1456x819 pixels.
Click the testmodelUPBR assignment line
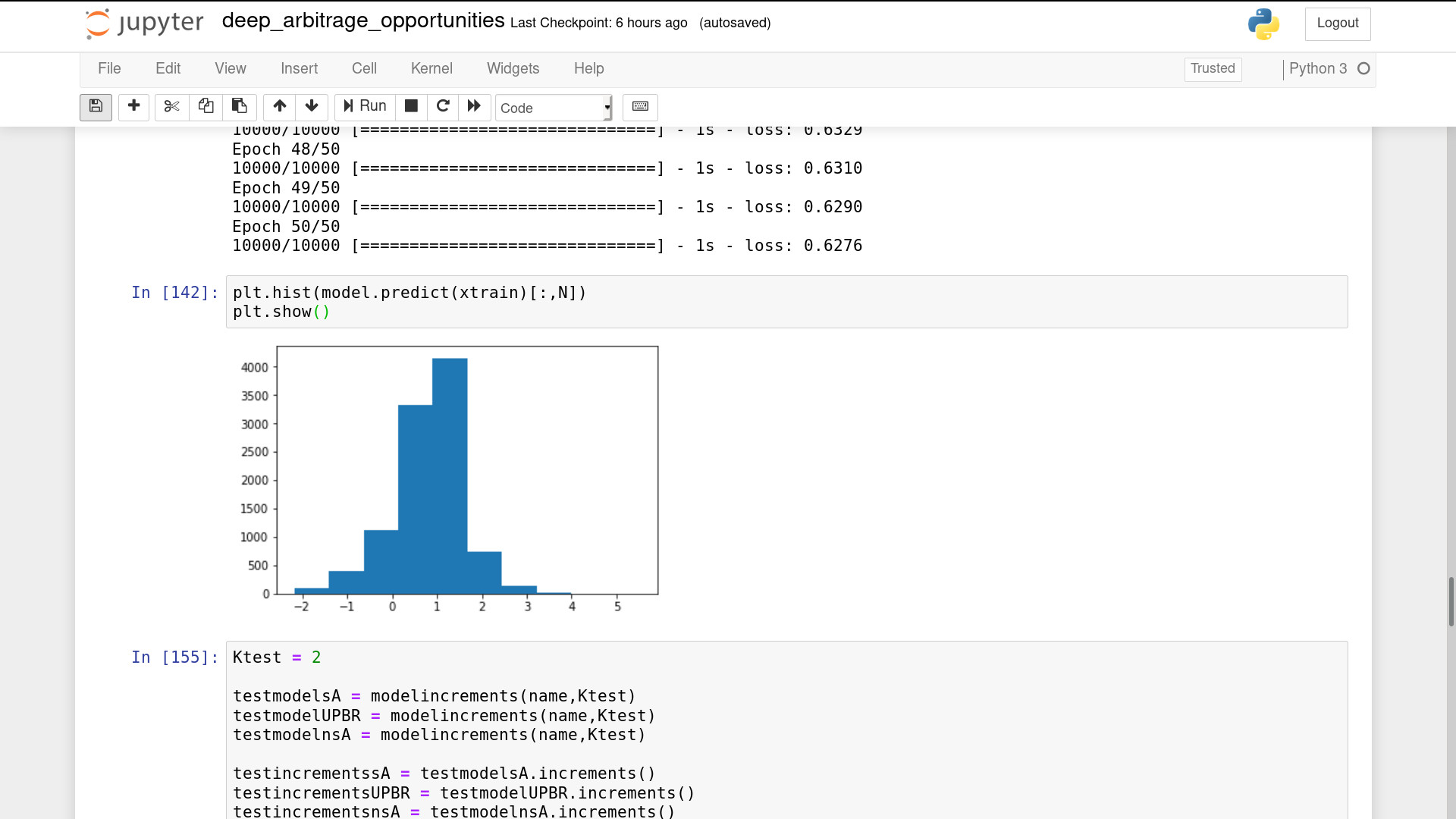(x=444, y=716)
